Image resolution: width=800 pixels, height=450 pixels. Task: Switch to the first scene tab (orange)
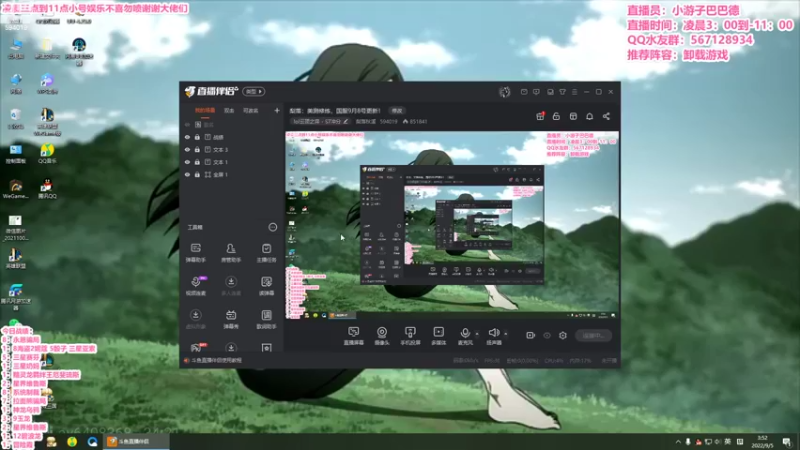click(205, 110)
